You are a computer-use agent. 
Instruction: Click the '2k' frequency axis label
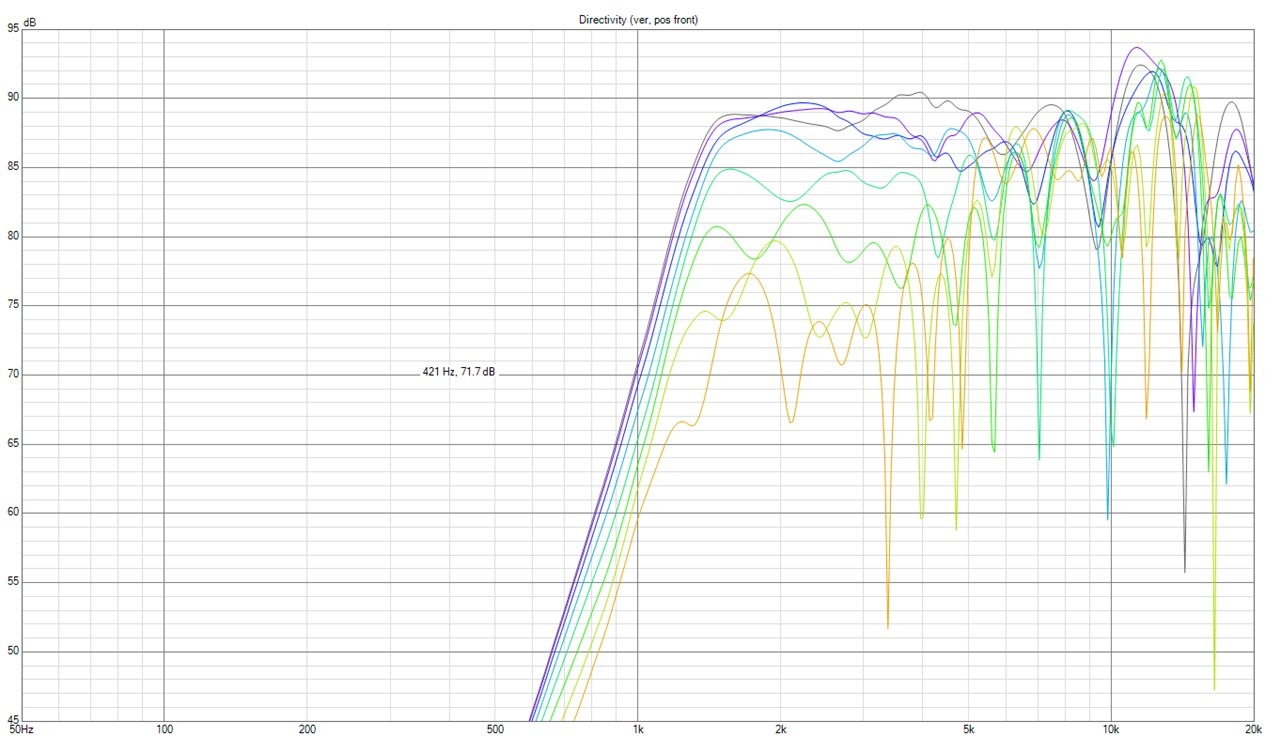coord(781,729)
